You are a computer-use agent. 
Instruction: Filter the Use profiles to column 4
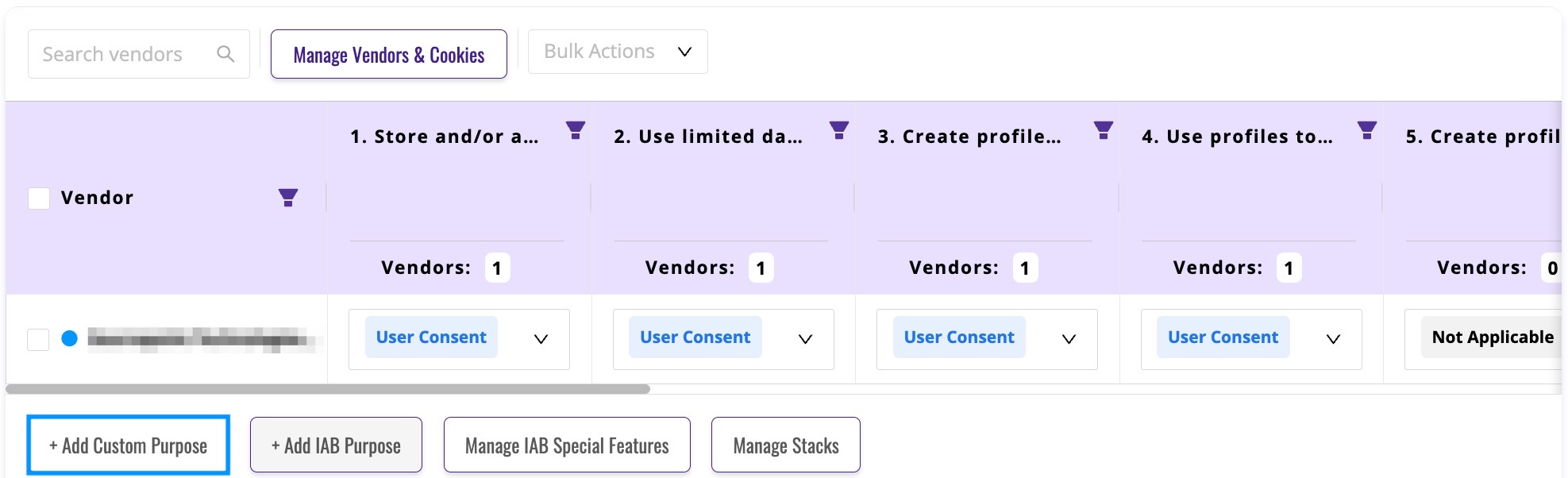coord(1367,130)
